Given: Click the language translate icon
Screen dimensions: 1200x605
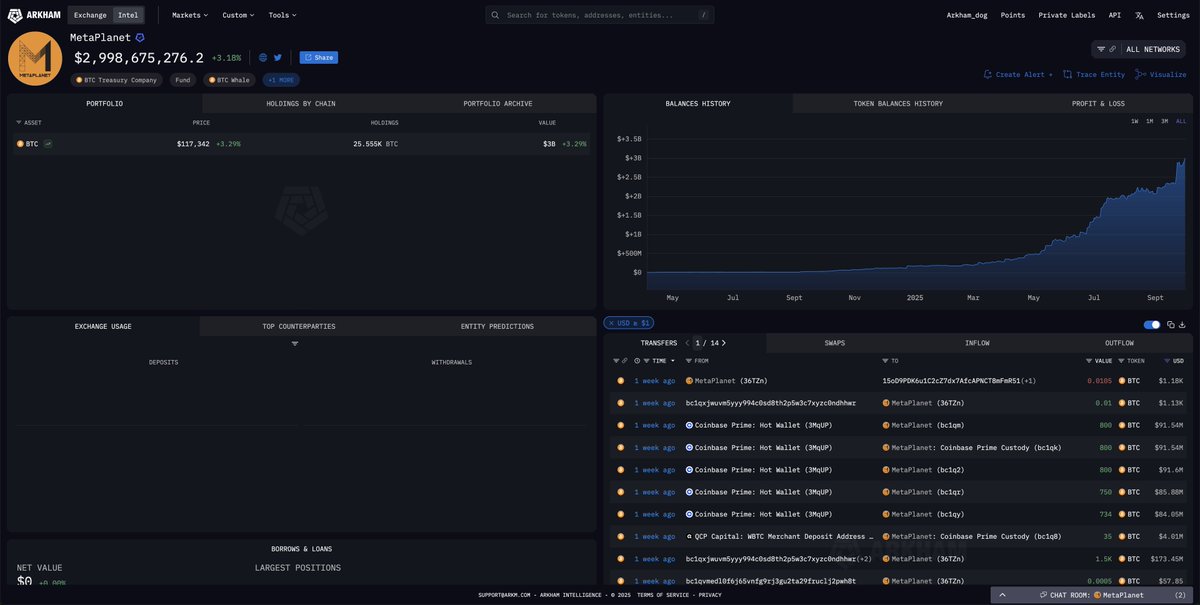Looking at the screenshot, I should coord(1139,16).
